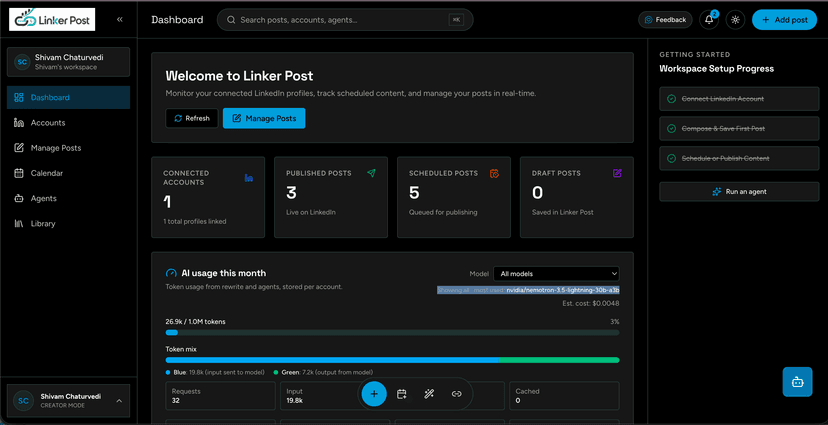The image size is (828, 425).
Task: Click the edit icon beside Manage Posts
Action: click(x=19, y=148)
